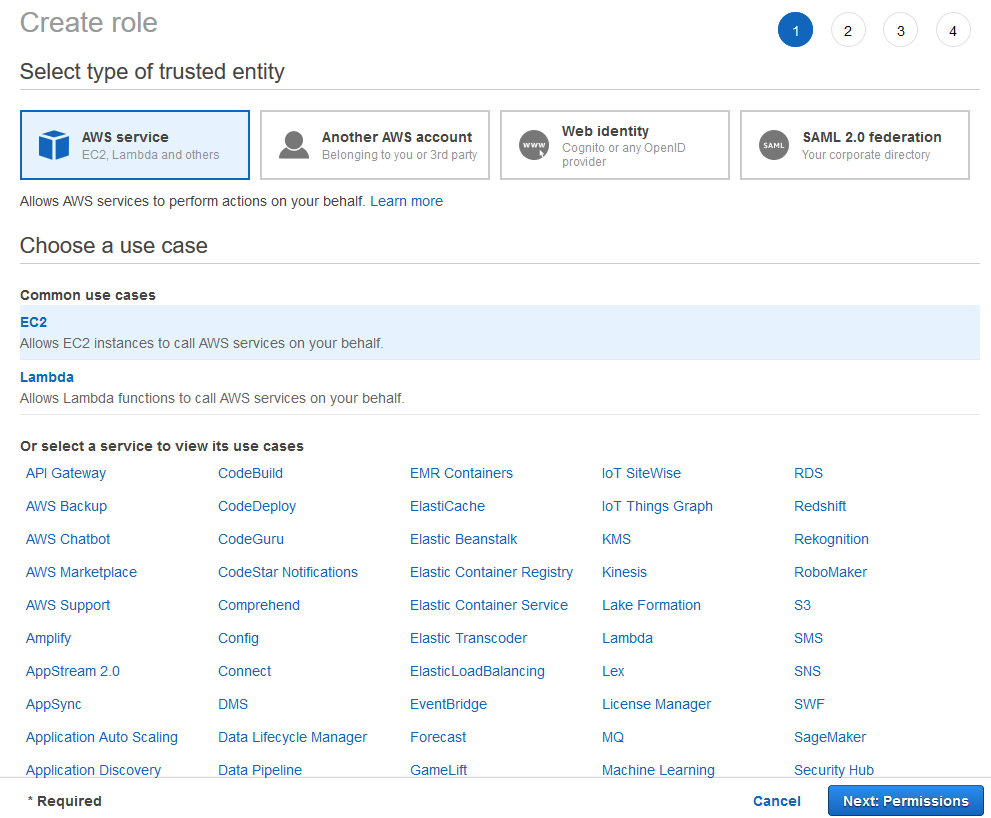
Task: Go to step 2 circle
Action: (x=848, y=30)
